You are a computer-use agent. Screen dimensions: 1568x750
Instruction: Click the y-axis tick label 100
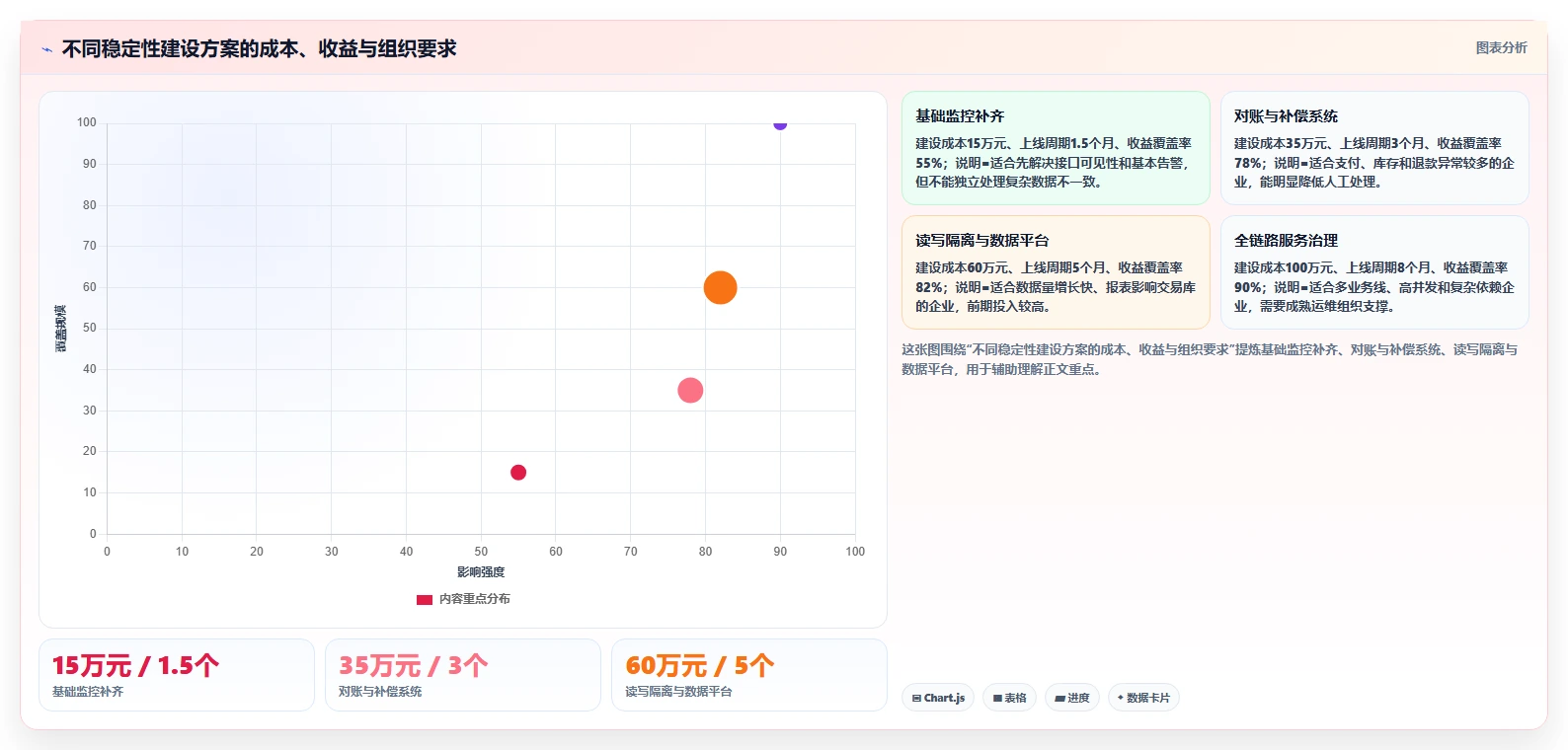click(x=87, y=123)
